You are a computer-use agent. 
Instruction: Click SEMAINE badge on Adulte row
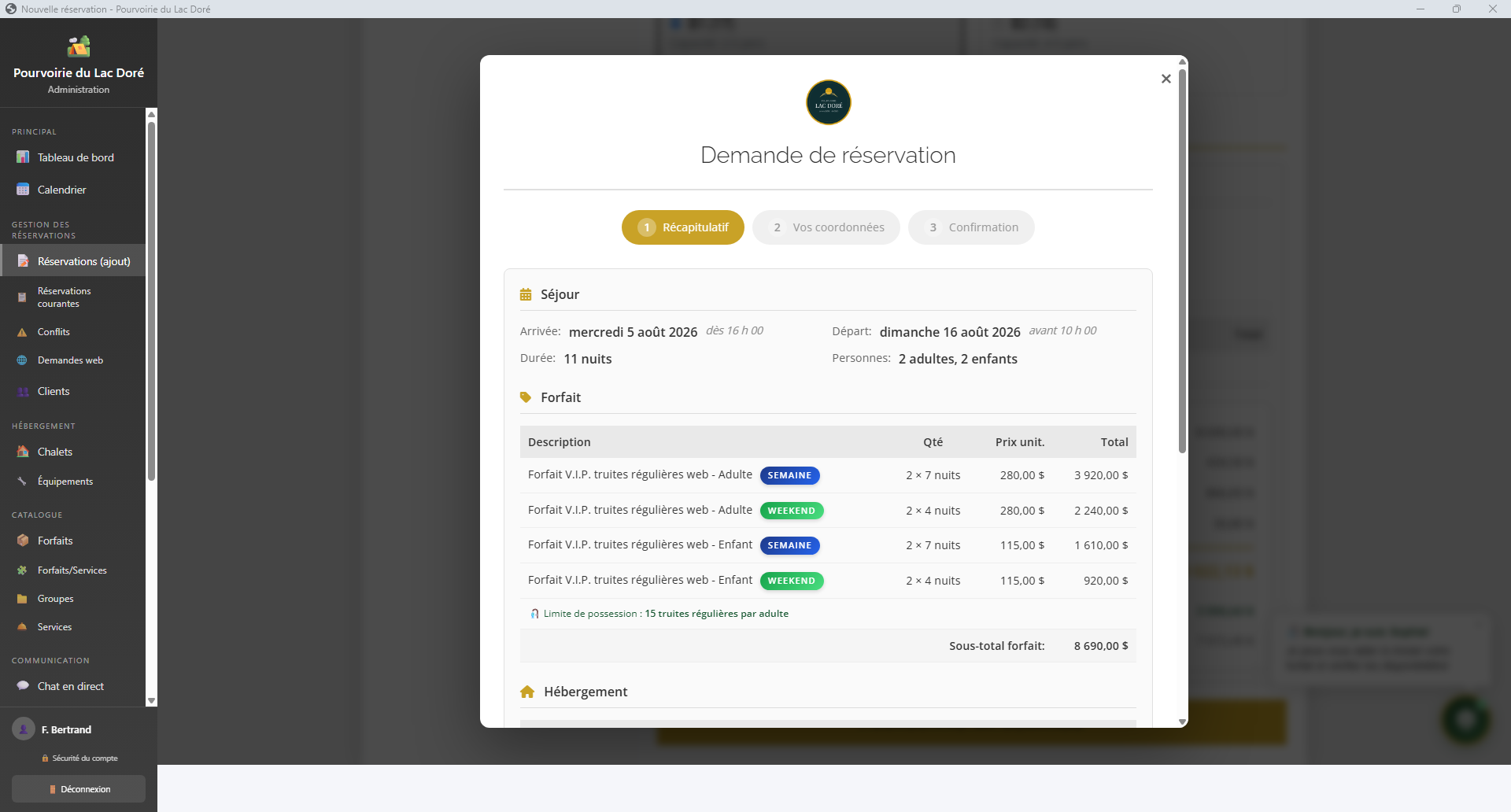(x=790, y=475)
